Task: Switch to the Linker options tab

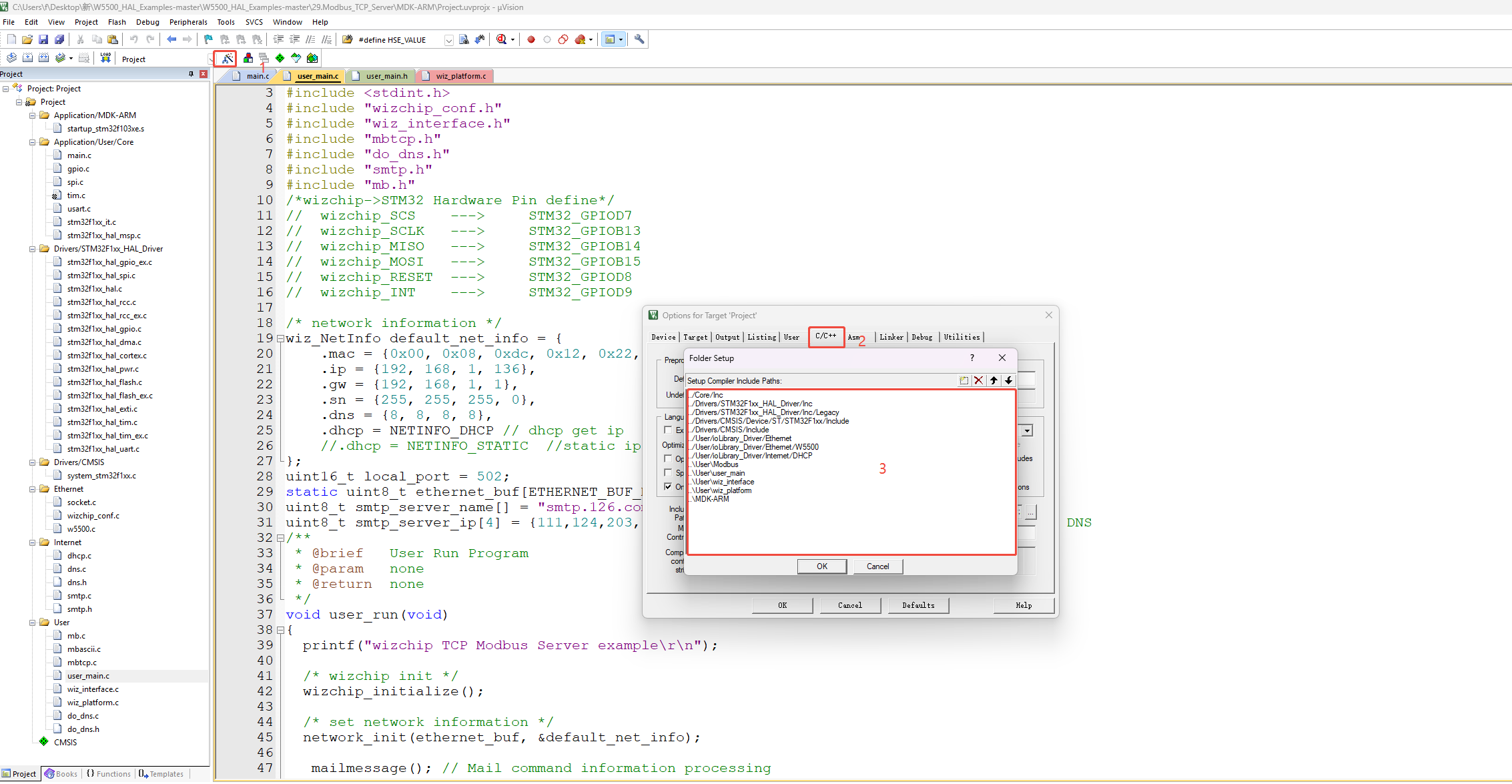Action: 891,338
